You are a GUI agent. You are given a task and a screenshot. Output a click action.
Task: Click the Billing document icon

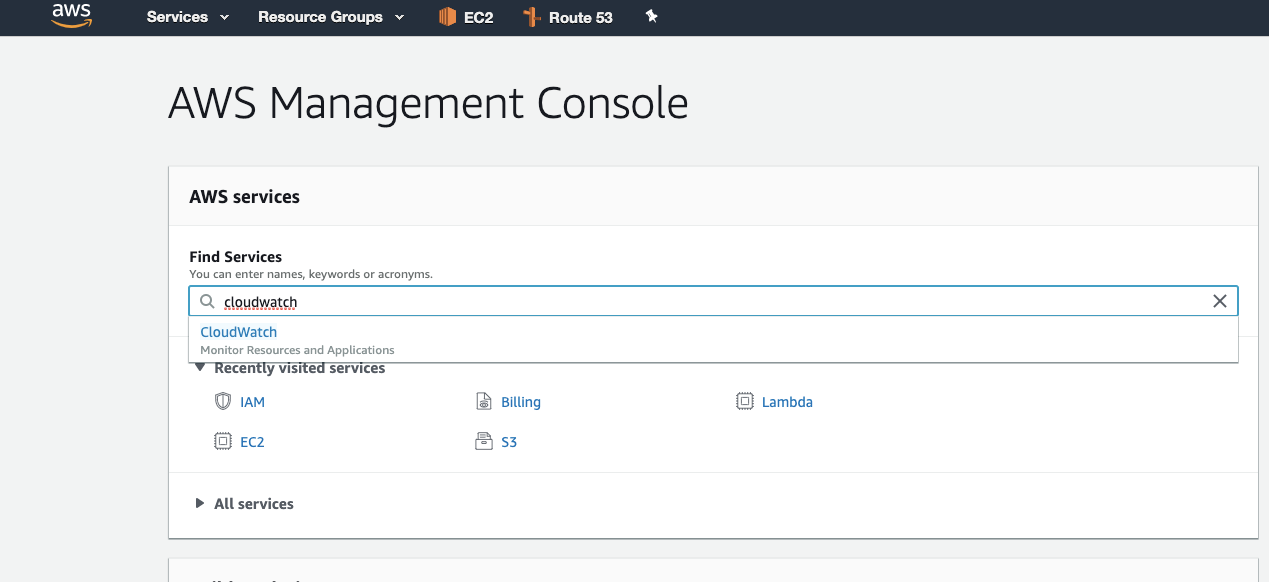point(484,401)
